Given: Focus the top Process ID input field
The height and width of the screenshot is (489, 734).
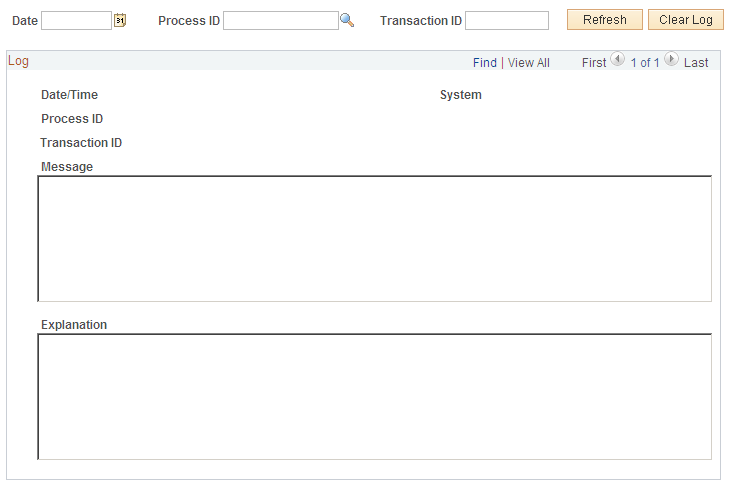Looking at the screenshot, I should [281, 21].
